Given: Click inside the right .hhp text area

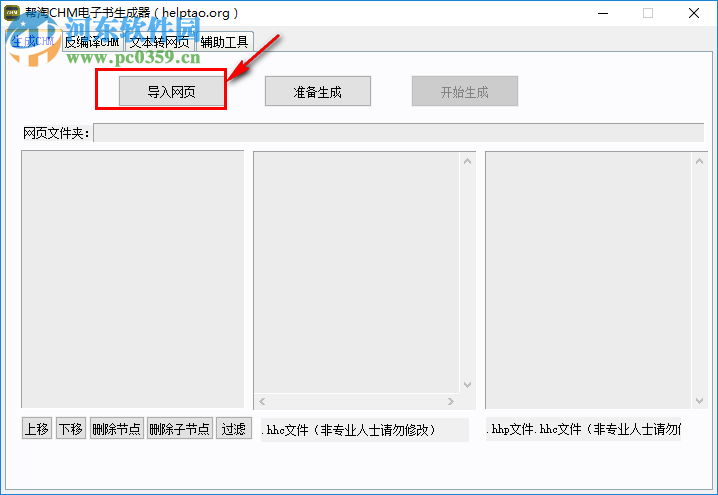Looking at the screenshot, I should [588, 280].
